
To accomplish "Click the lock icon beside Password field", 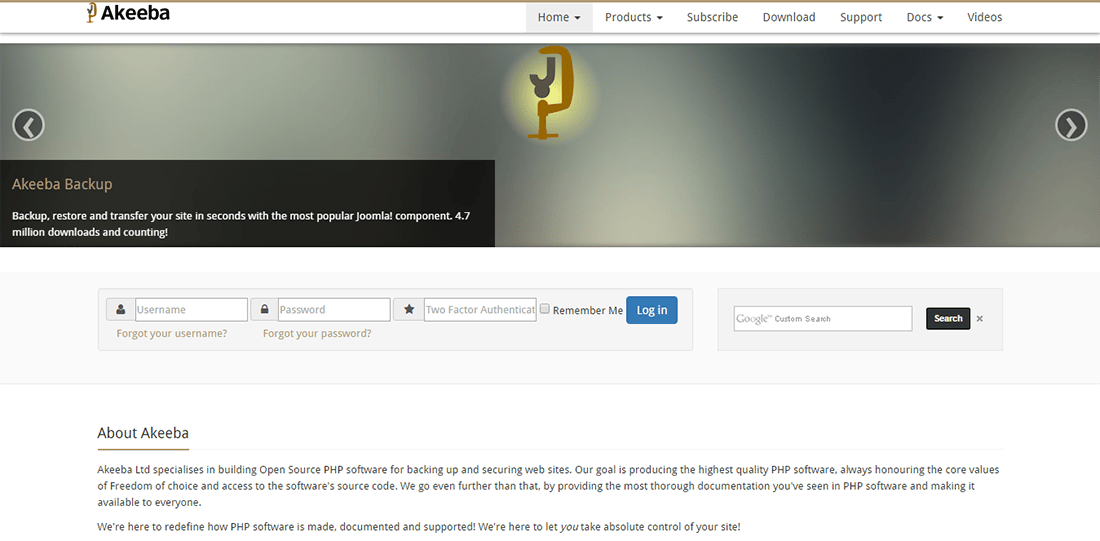I will tap(264, 309).
